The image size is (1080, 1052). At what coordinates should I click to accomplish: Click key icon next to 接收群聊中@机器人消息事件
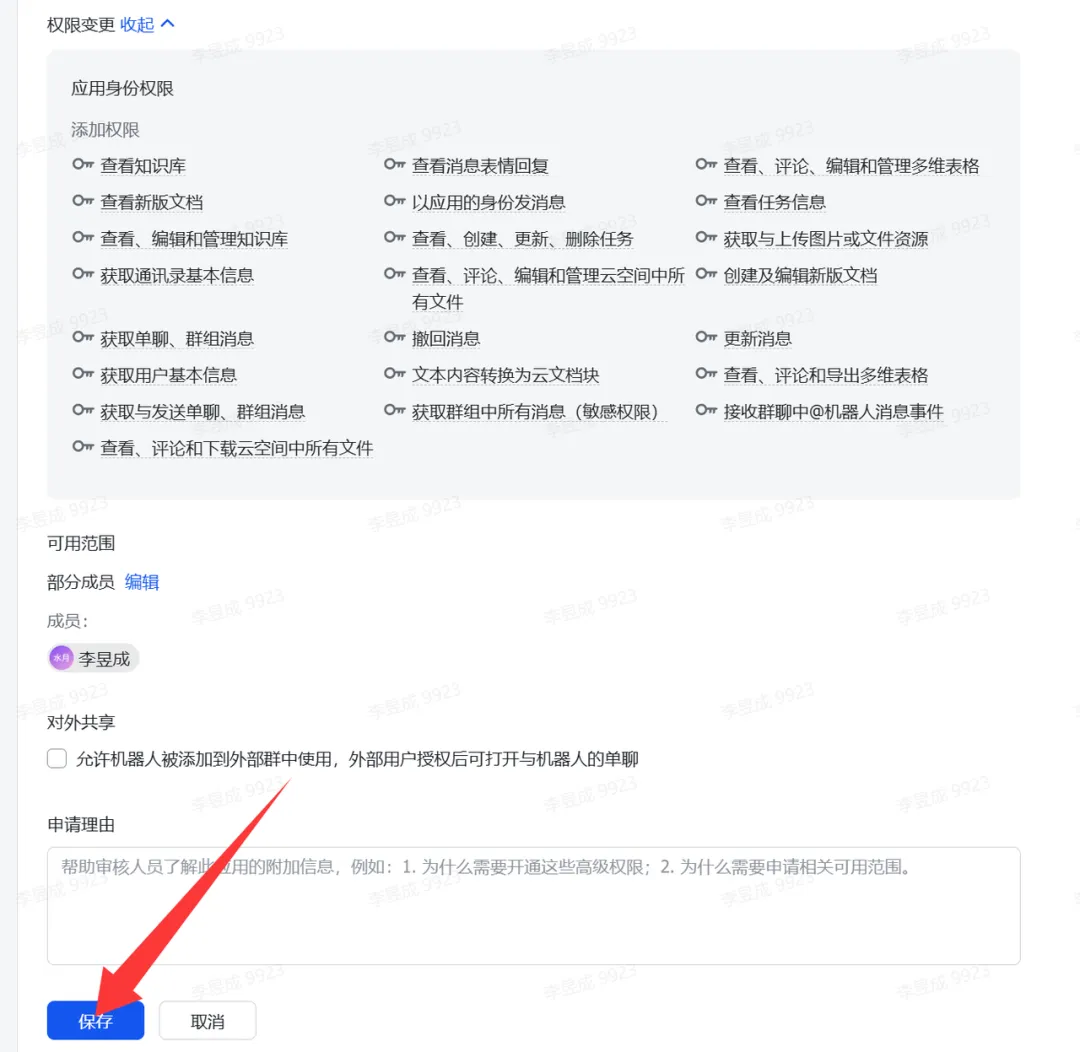(706, 411)
